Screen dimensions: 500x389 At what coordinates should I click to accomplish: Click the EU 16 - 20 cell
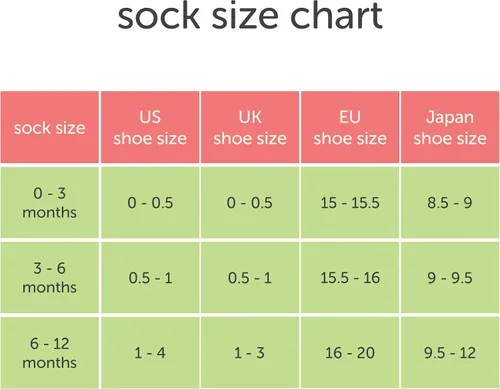(350, 353)
